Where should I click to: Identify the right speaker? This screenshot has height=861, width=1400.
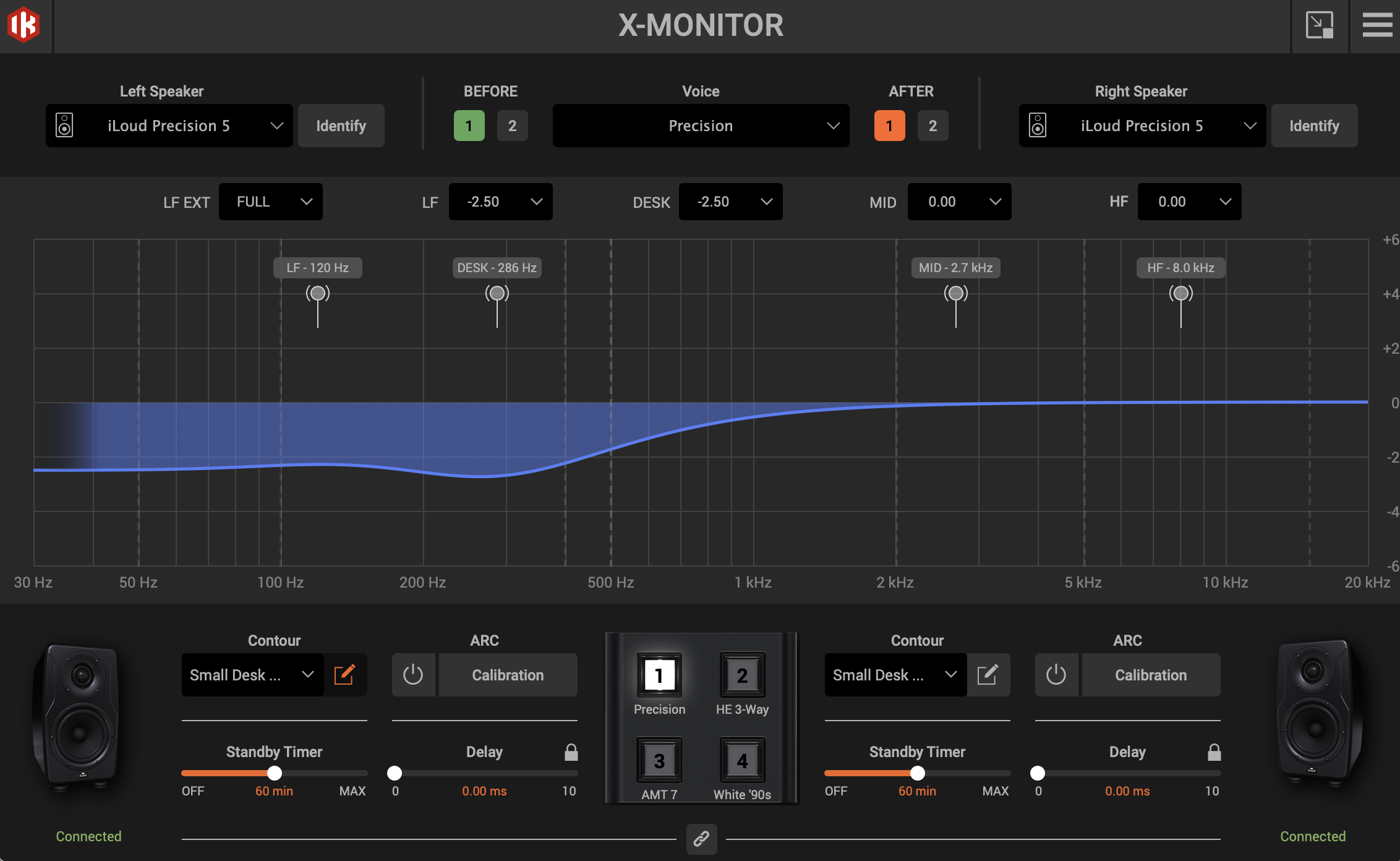(1315, 126)
